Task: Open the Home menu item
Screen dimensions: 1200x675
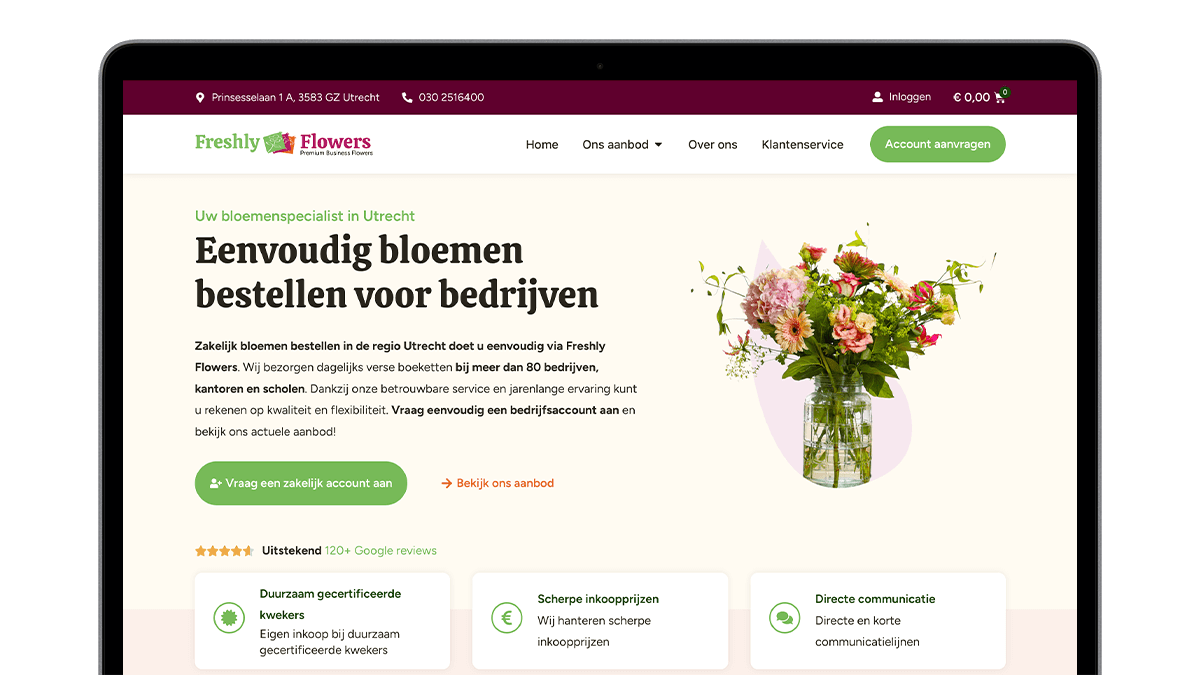Action: point(542,145)
